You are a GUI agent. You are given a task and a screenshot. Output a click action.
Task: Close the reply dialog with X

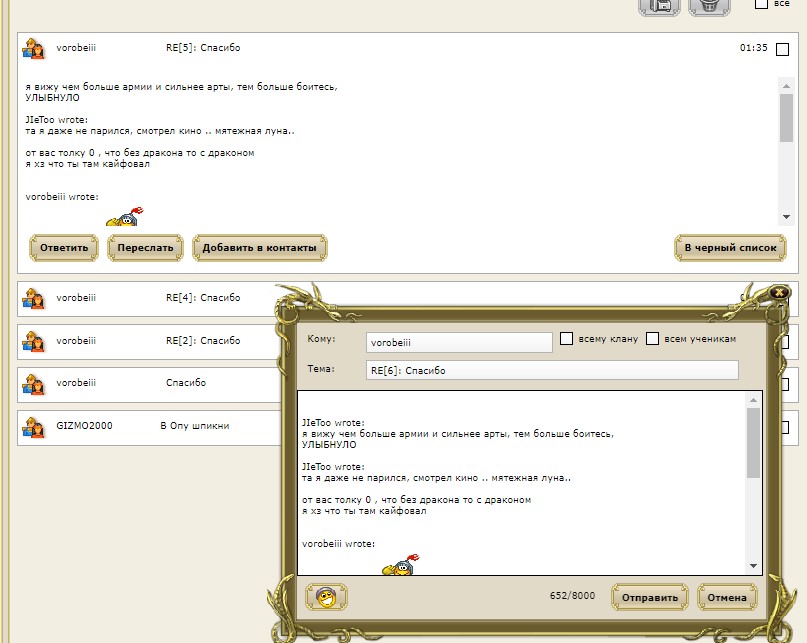click(x=779, y=292)
